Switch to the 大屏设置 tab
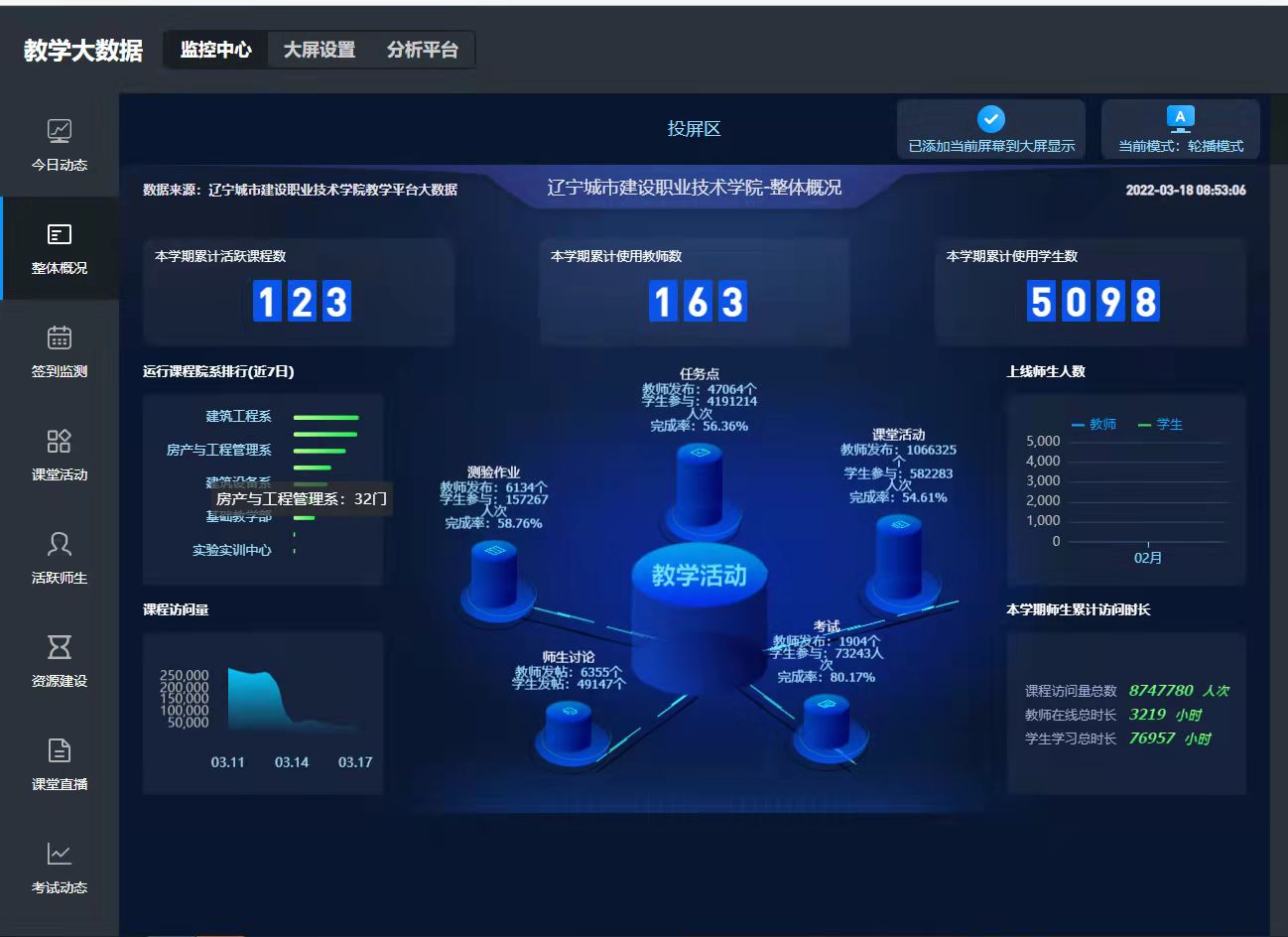Image resolution: width=1288 pixels, height=937 pixels. [320, 50]
